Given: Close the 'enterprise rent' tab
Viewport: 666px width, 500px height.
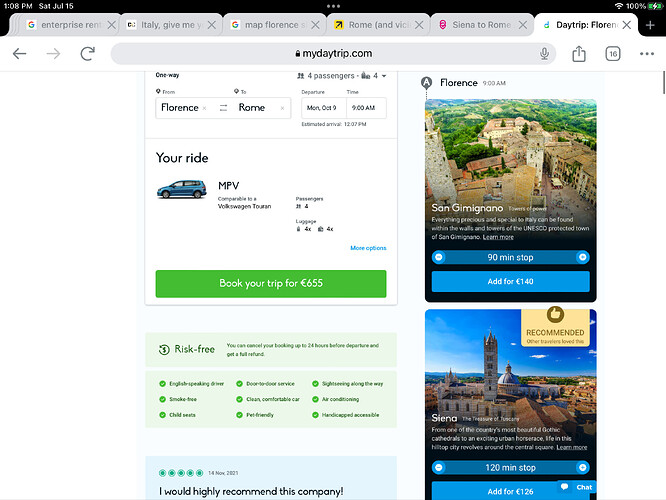Looking at the screenshot, I should pos(111,25).
